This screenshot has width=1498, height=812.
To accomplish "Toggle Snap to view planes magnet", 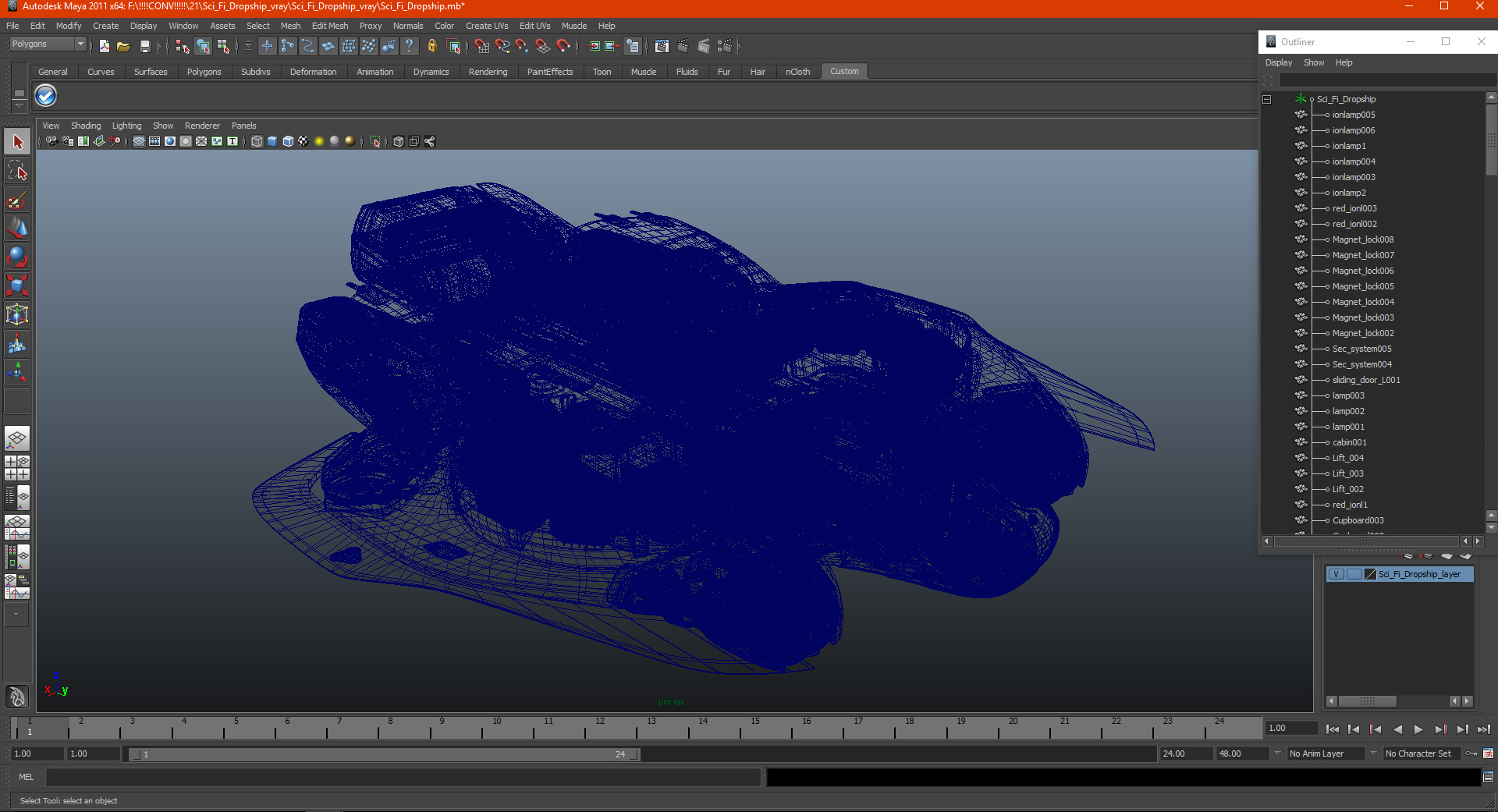I will [543, 47].
